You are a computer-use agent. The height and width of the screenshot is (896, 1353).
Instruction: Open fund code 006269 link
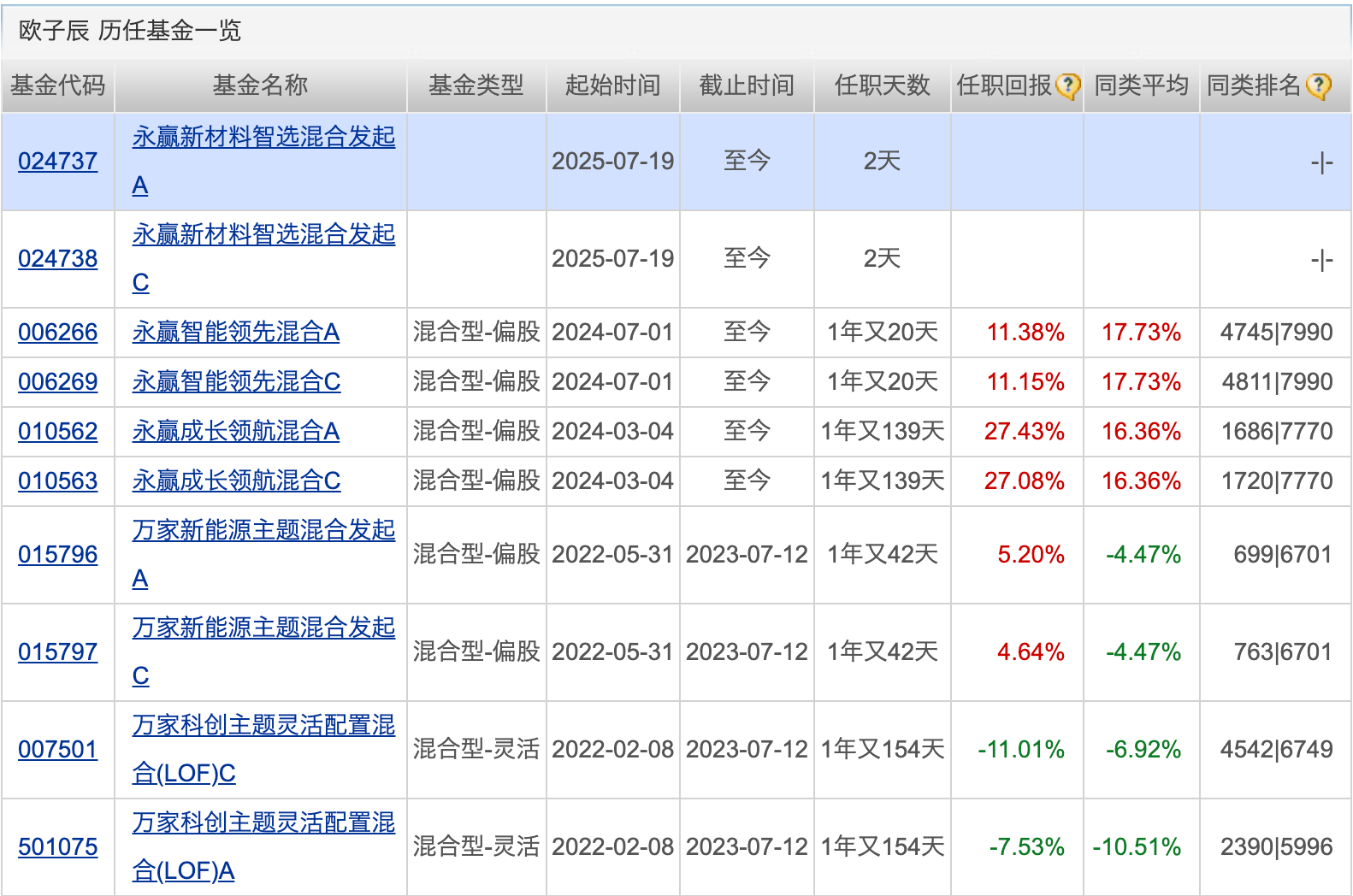(58, 381)
